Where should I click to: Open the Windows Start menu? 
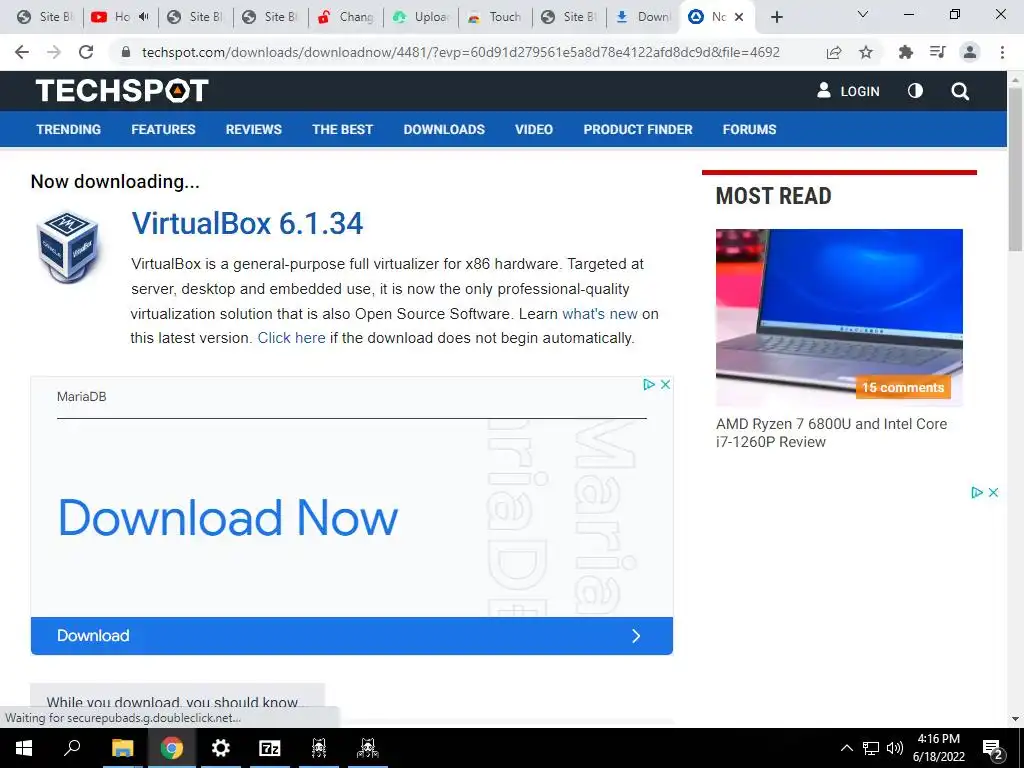click(x=24, y=748)
